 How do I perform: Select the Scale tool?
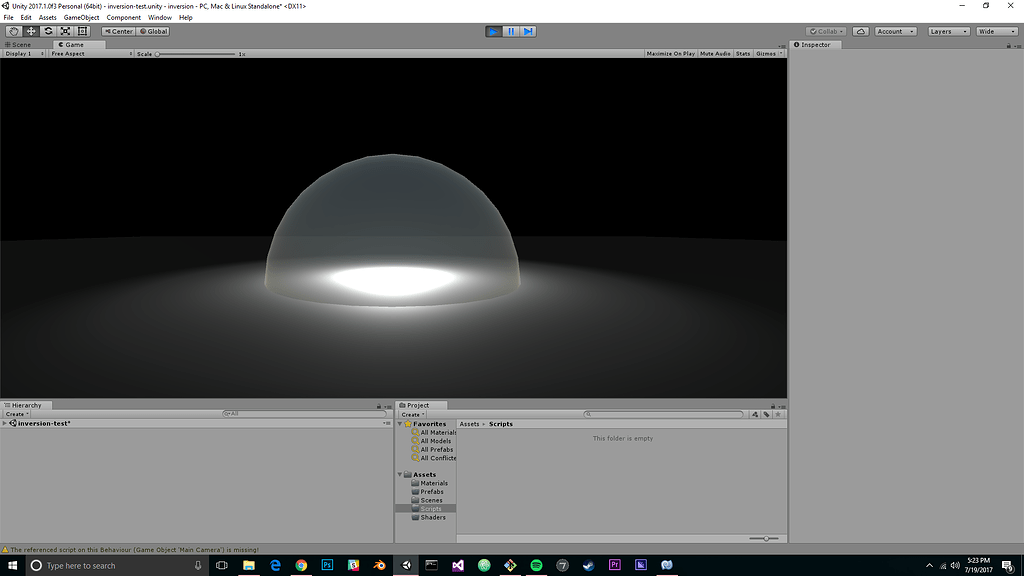click(x=65, y=31)
